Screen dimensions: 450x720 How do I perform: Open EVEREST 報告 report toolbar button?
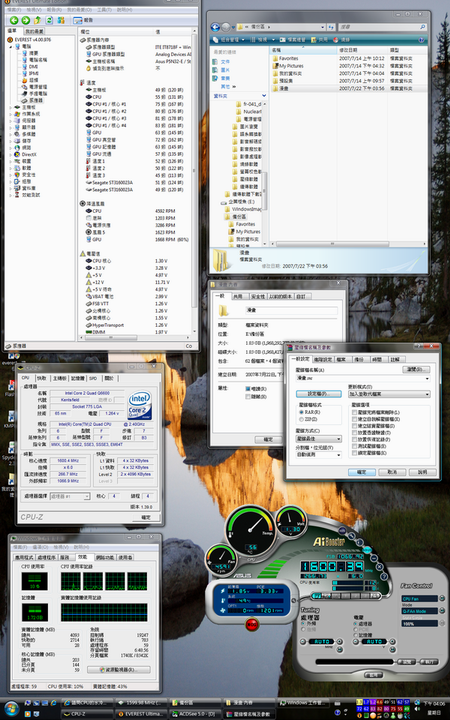pos(83,20)
